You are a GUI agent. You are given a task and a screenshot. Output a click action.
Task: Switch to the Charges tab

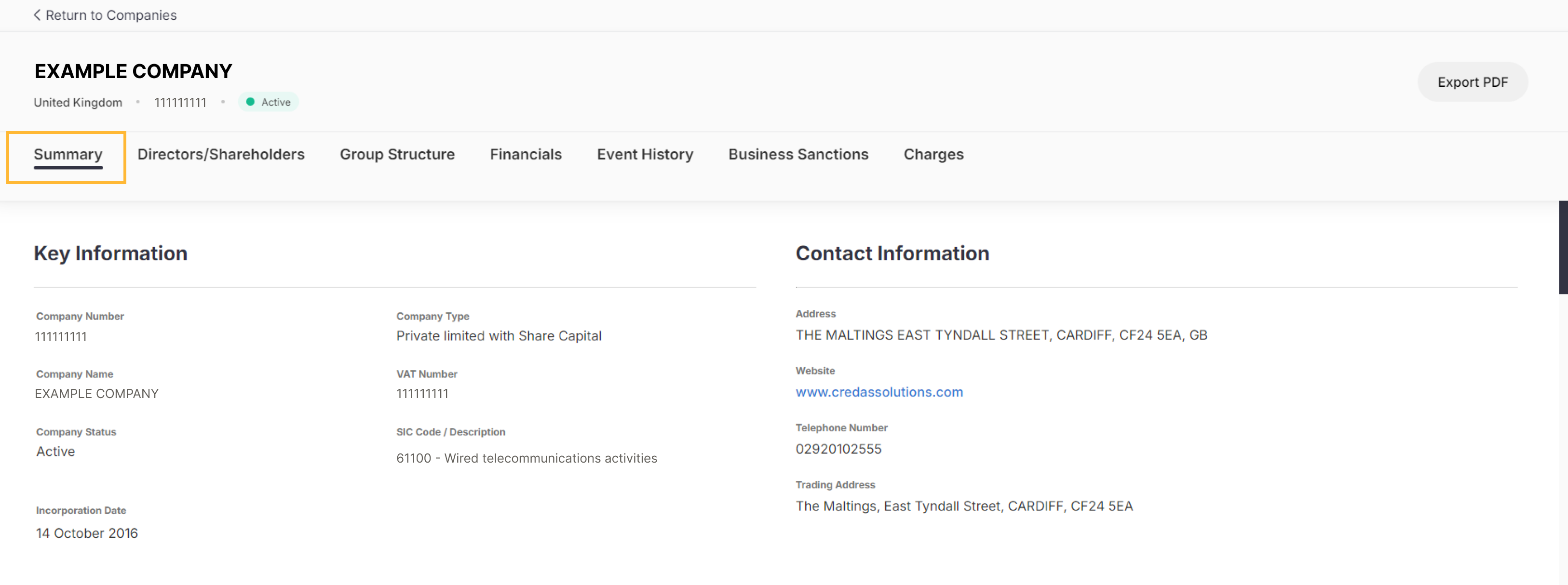click(933, 155)
